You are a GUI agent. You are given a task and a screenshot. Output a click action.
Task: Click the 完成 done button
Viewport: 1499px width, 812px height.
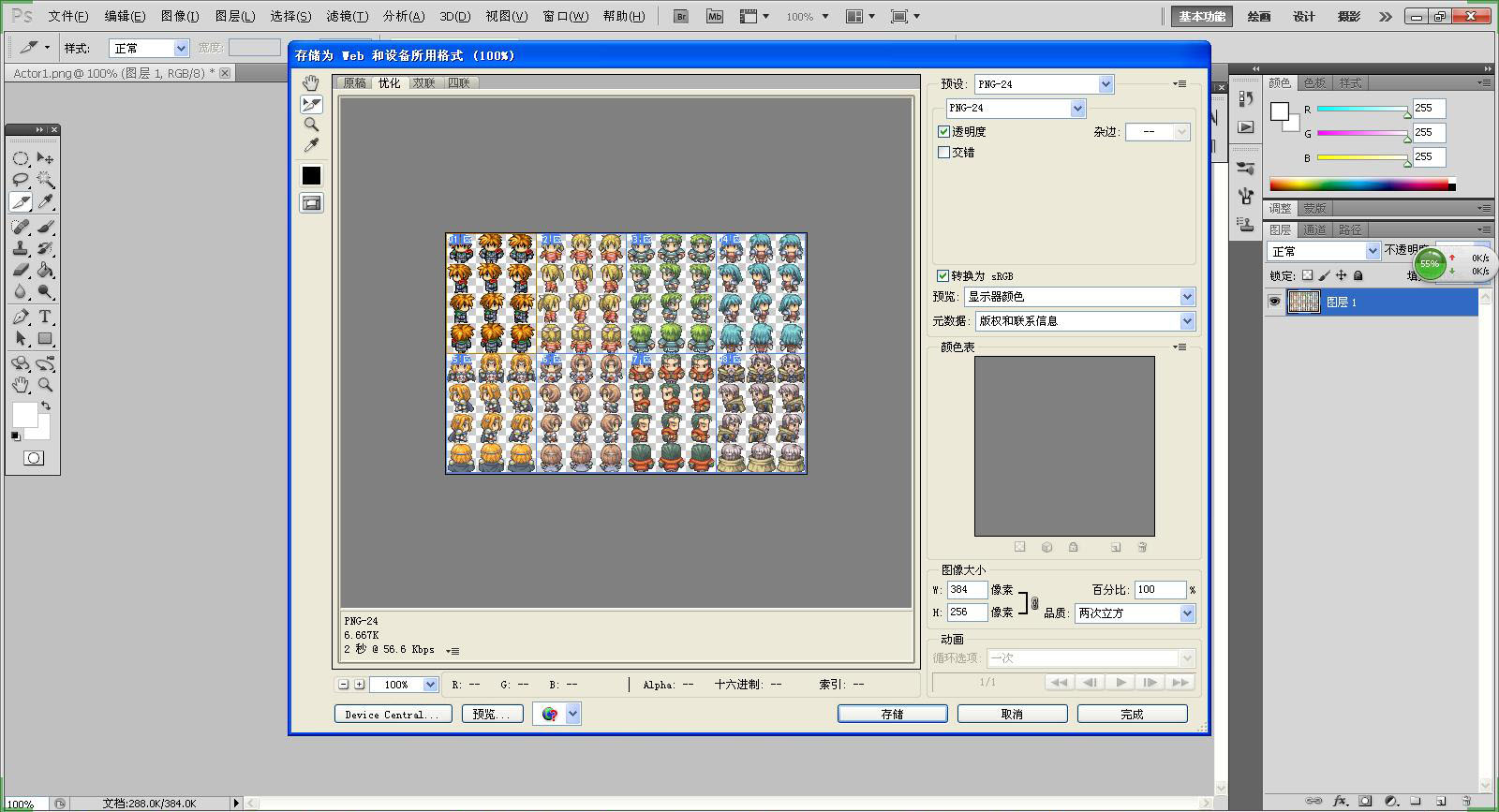tap(1132, 714)
